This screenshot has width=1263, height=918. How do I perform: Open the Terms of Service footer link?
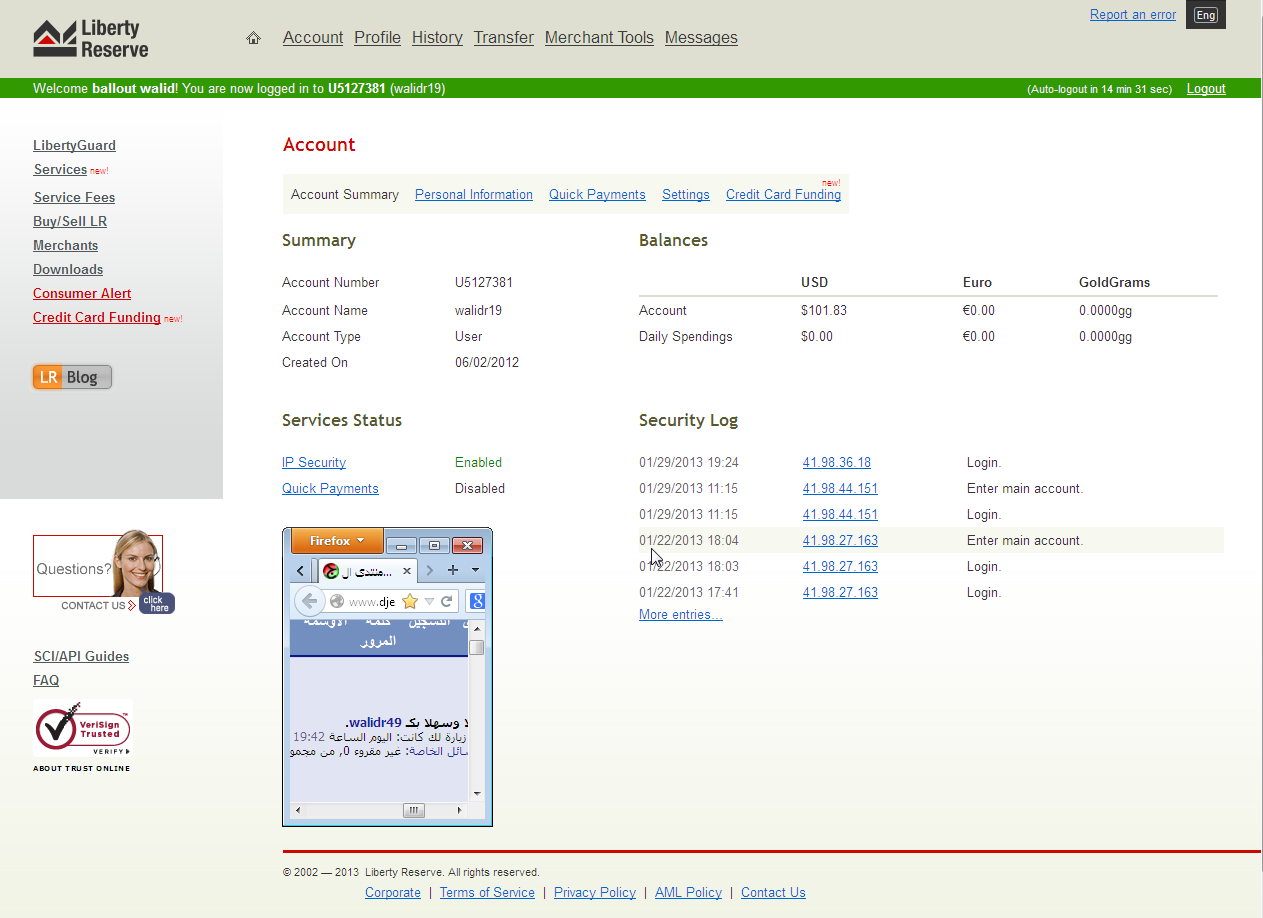pyautogui.click(x=487, y=893)
